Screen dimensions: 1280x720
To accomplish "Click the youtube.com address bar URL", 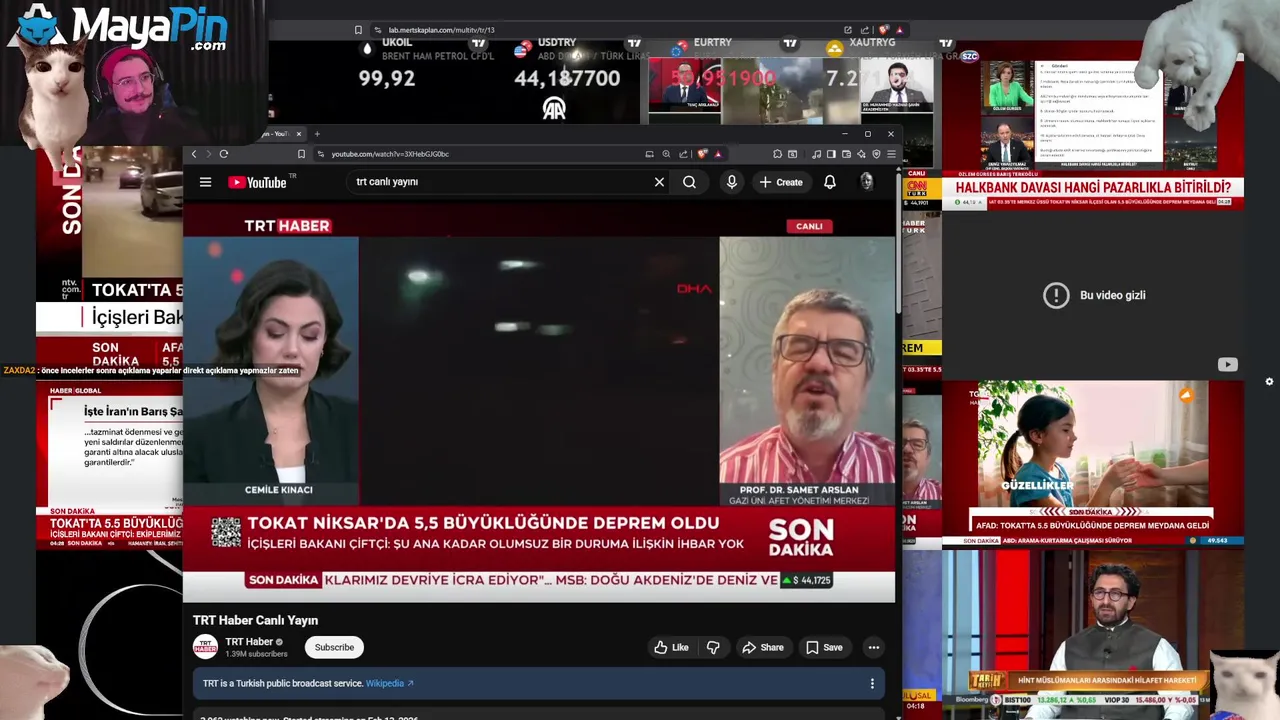I will (x=390, y=154).
